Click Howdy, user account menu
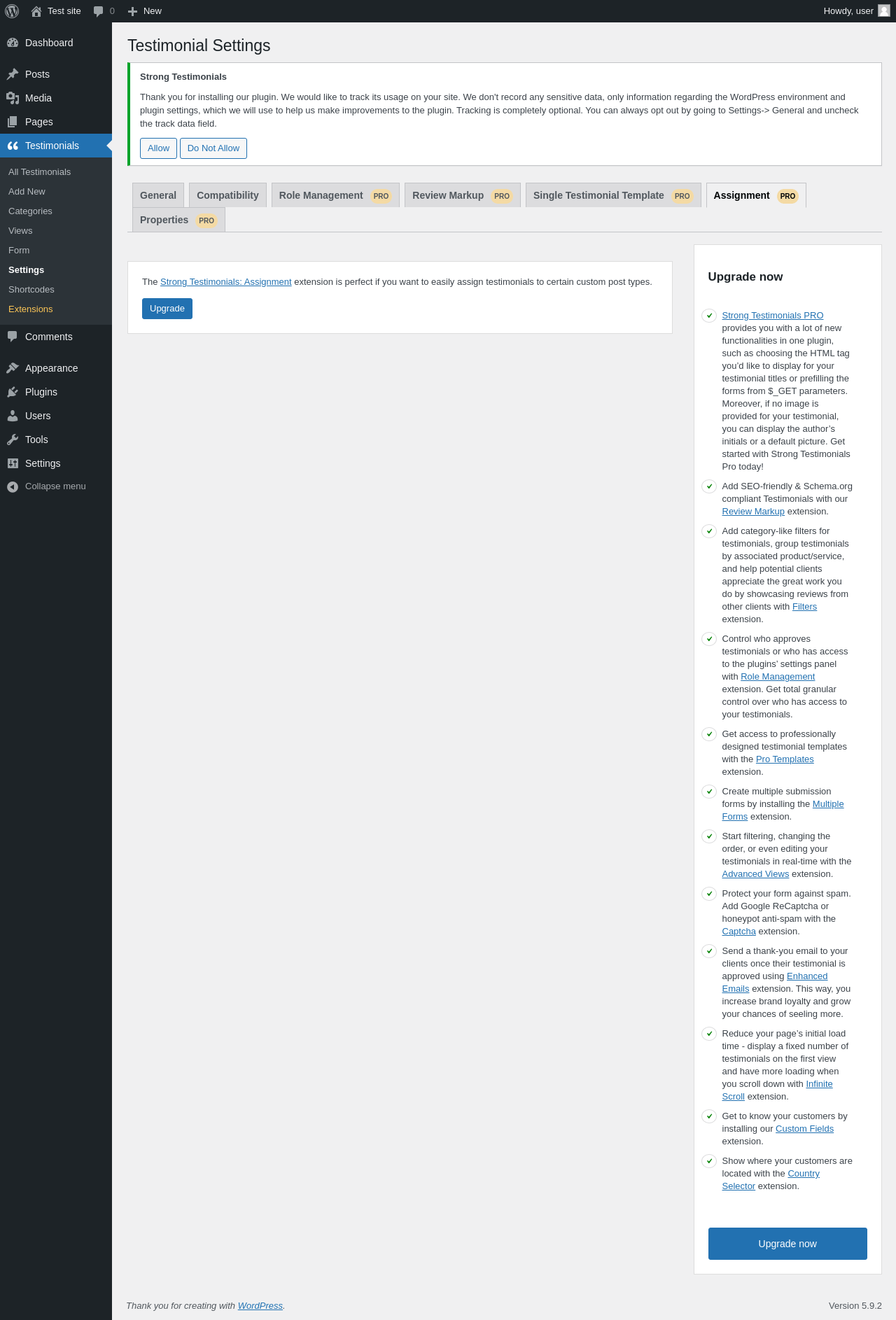 click(x=856, y=11)
